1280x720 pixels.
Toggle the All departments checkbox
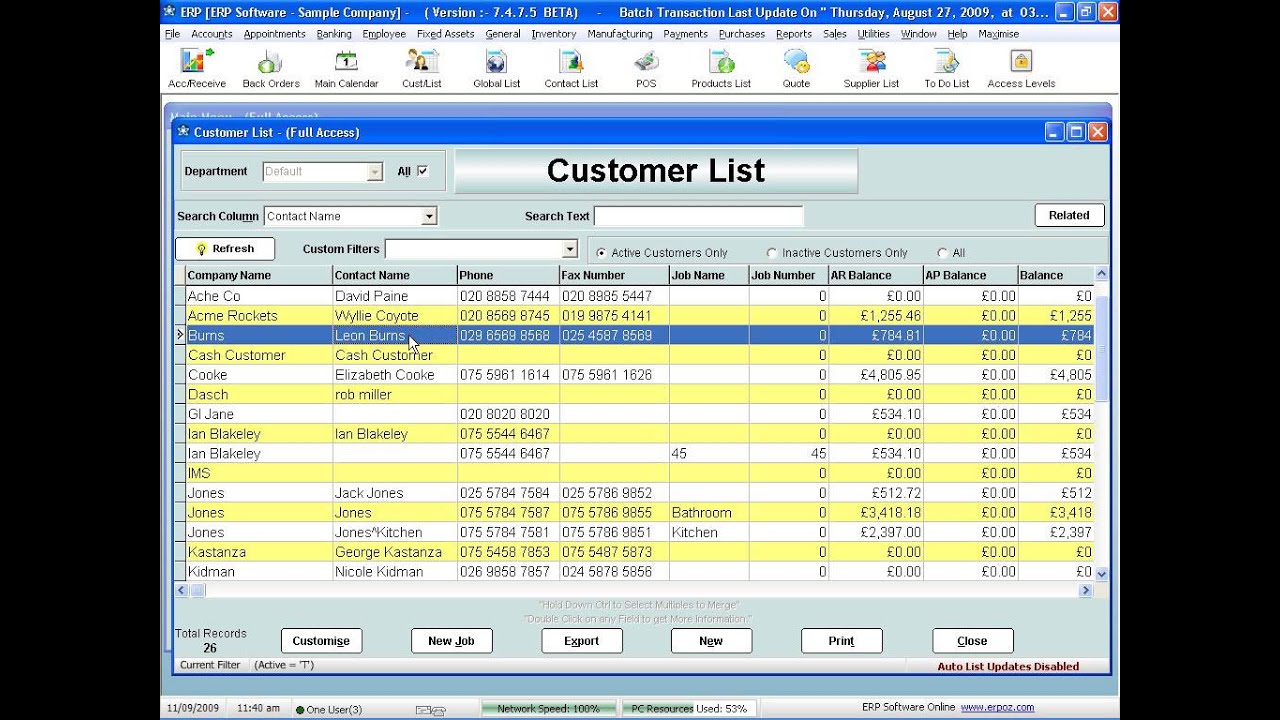(x=422, y=171)
